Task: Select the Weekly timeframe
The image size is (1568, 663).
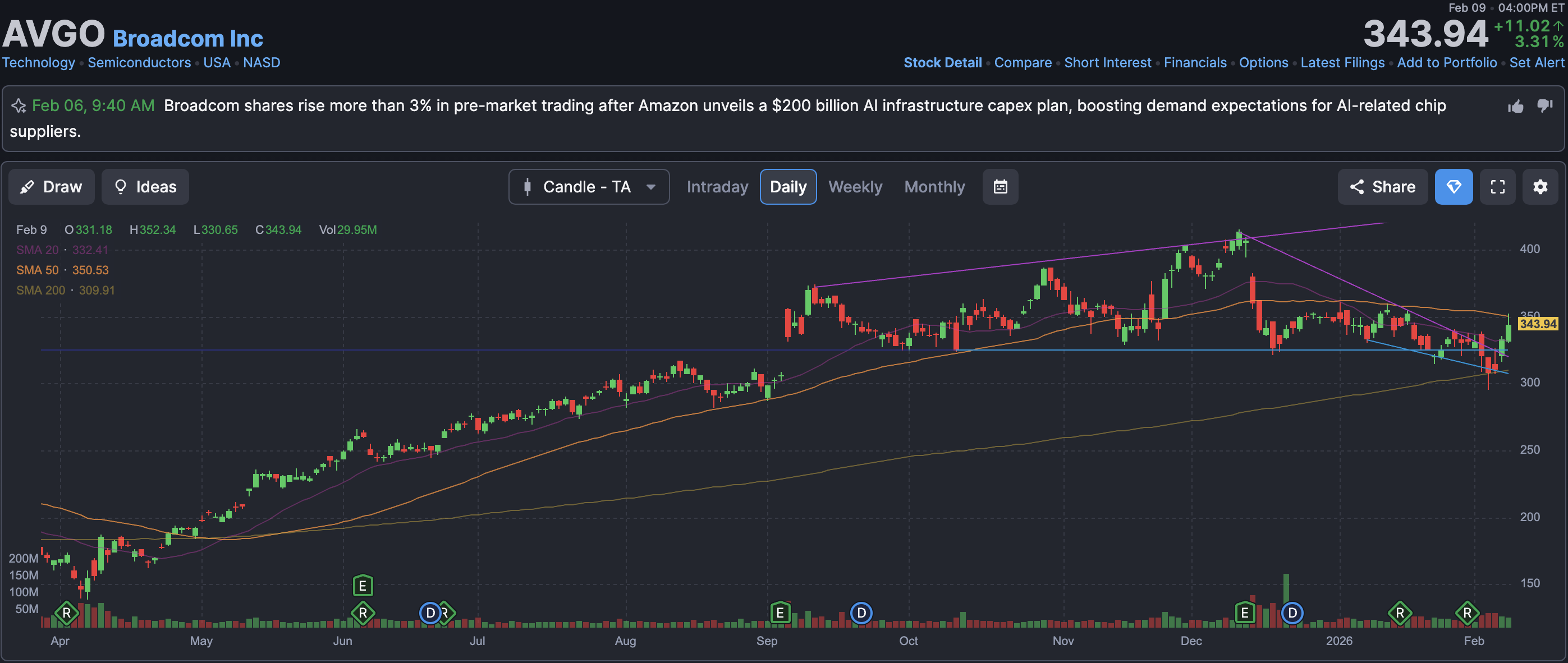Action: click(855, 187)
